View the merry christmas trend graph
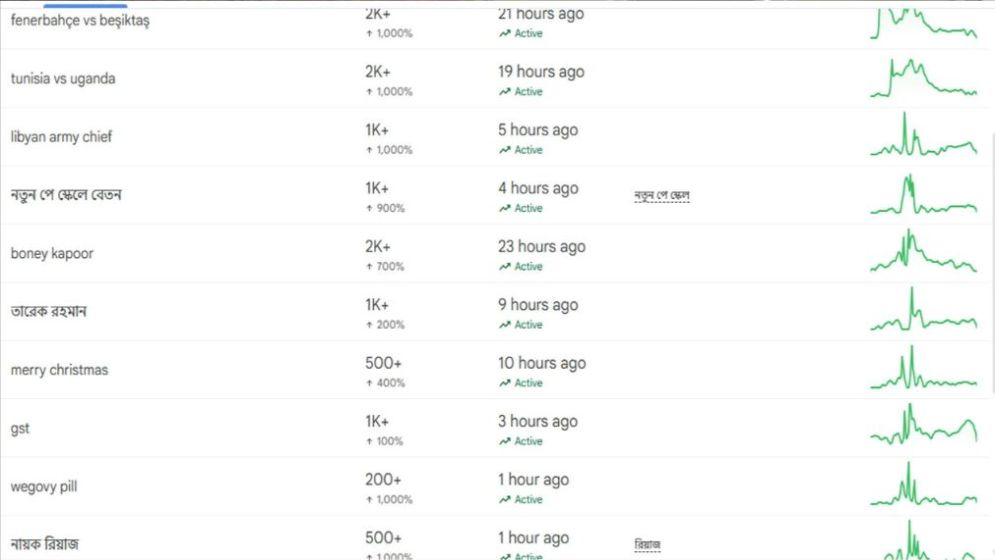Screen dimensions: 995x560 924,371
